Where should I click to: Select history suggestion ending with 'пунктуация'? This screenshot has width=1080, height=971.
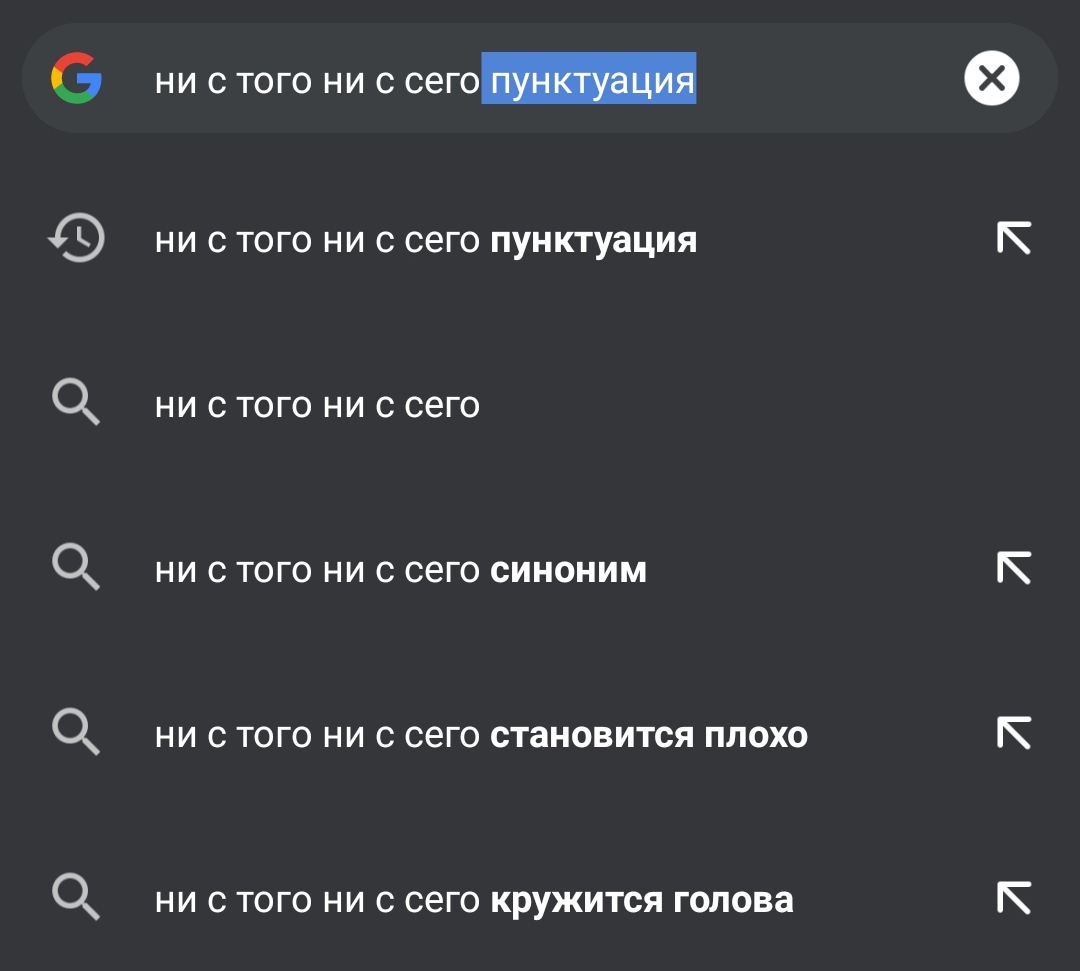pos(540,240)
